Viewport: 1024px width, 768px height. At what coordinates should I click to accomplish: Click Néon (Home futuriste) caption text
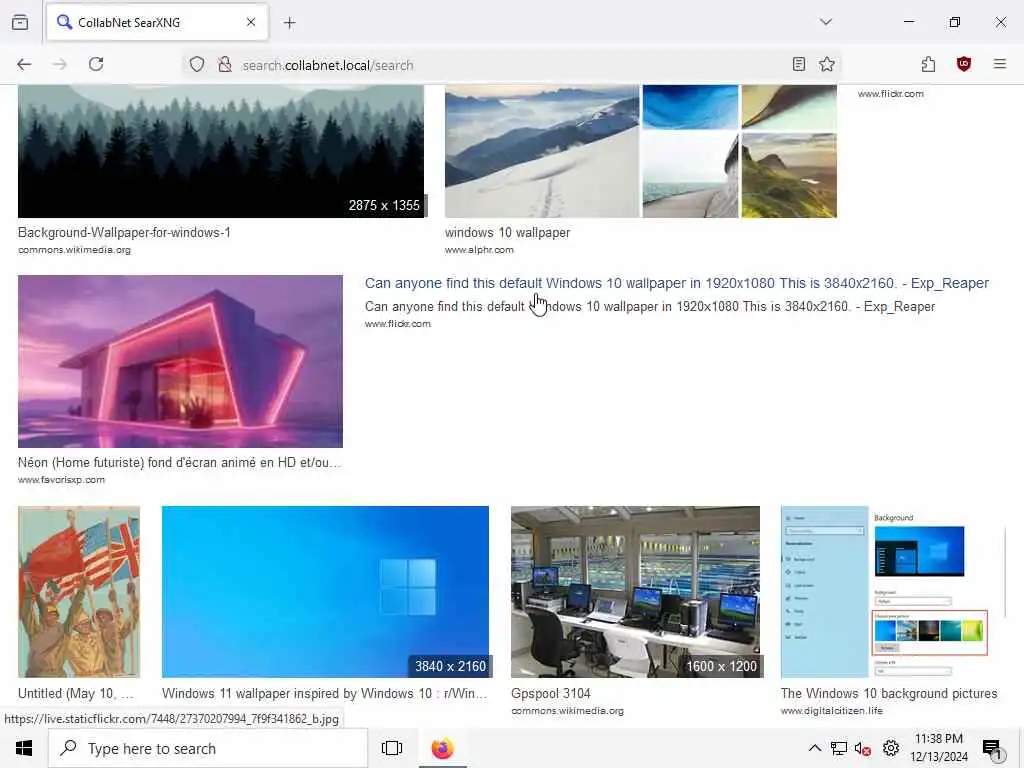(180, 462)
